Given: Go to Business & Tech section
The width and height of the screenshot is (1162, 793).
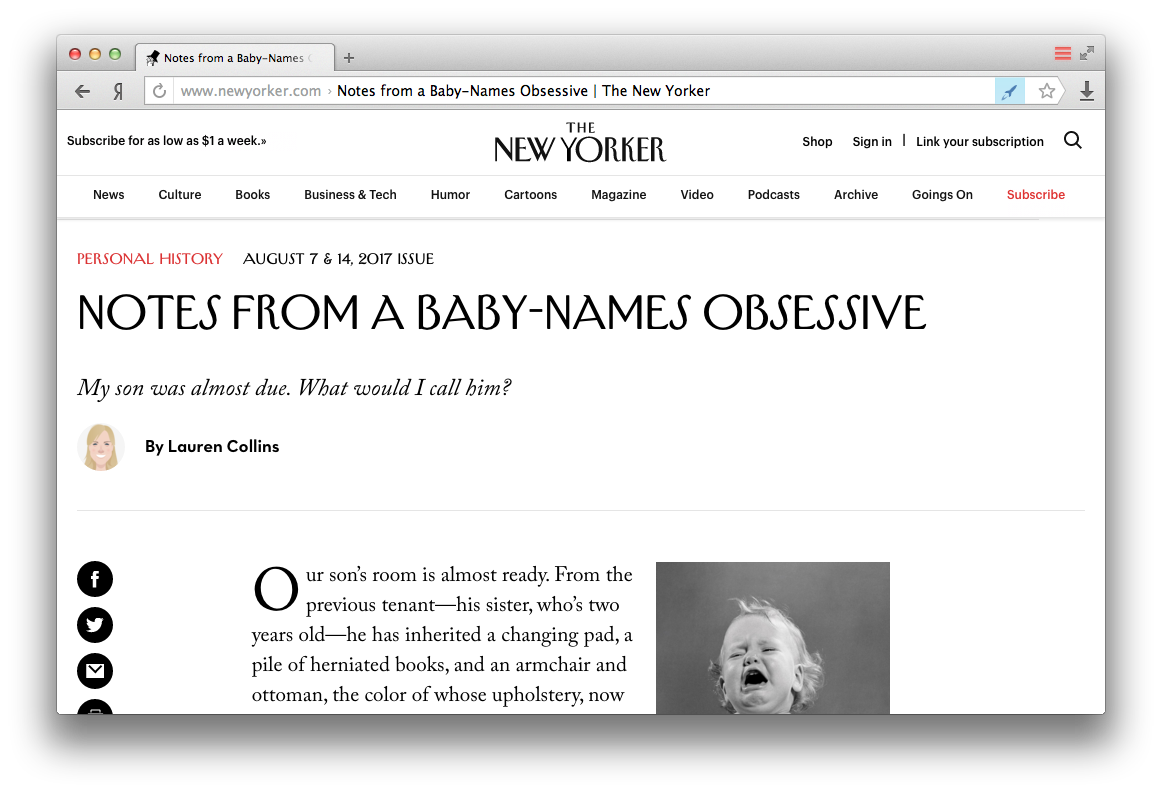Looking at the screenshot, I should pyautogui.click(x=351, y=195).
